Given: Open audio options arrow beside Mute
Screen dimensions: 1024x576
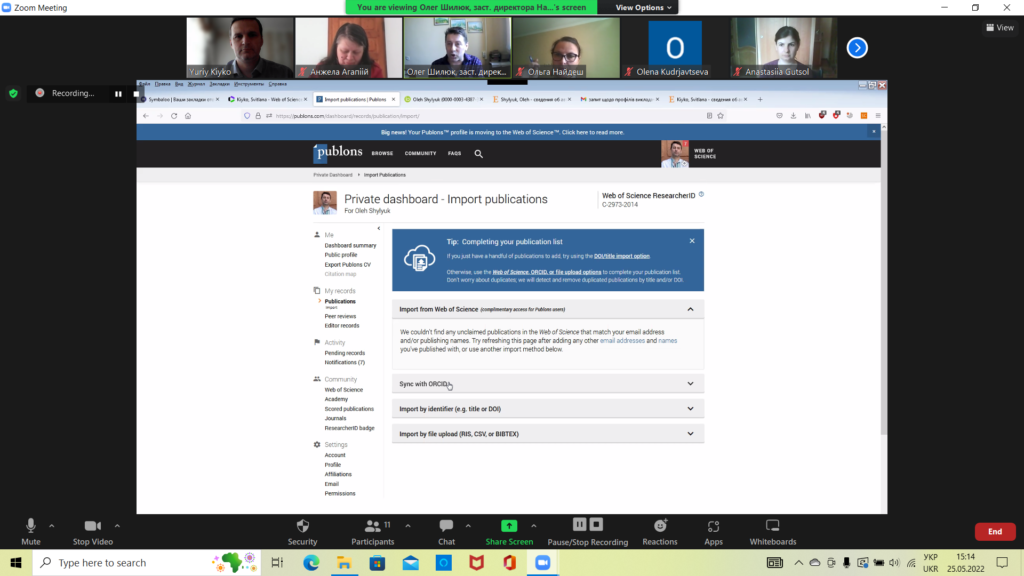Looking at the screenshot, I should tap(52, 526).
